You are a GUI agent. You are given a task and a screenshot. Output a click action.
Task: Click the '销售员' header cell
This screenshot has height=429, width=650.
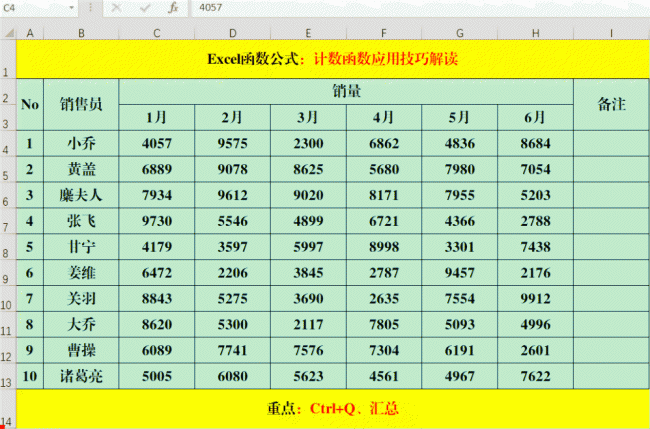pyautogui.click(x=81, y=104)
